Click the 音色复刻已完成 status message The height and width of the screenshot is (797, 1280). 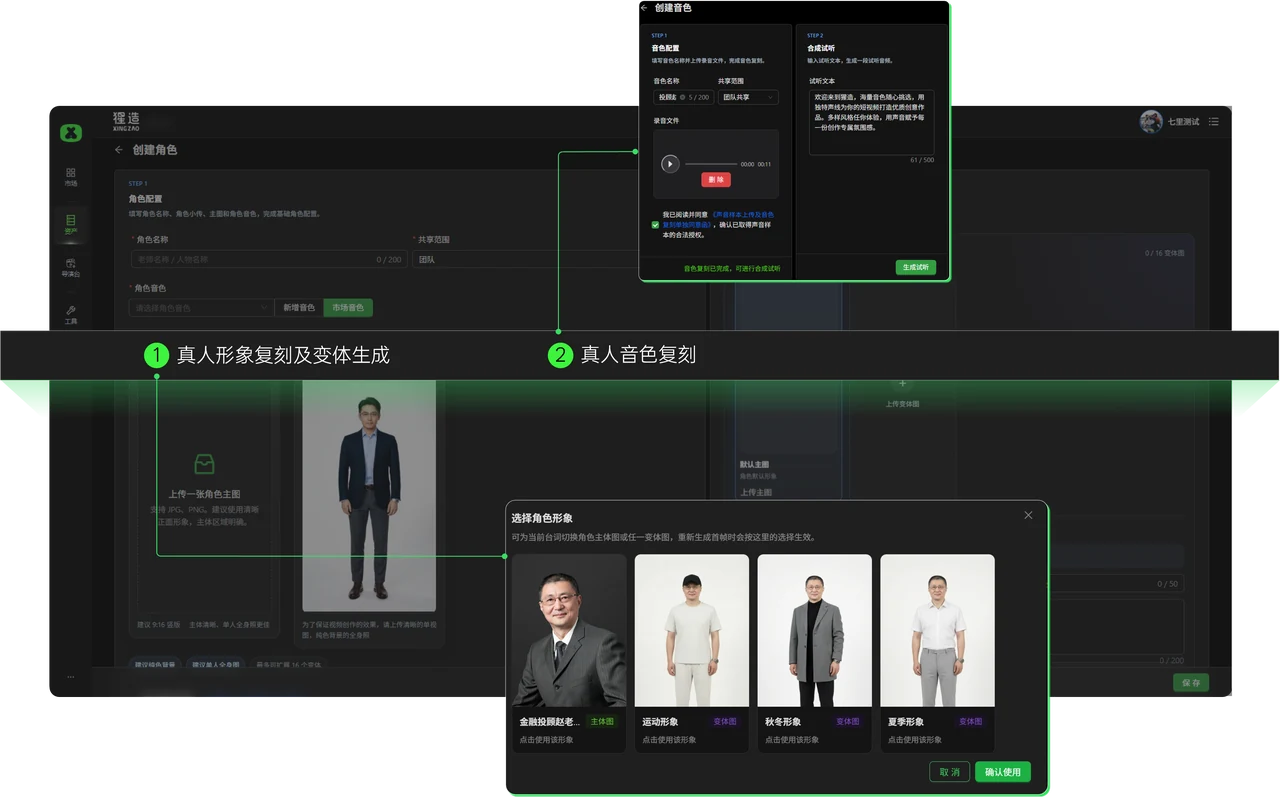(x=731, y=268)
